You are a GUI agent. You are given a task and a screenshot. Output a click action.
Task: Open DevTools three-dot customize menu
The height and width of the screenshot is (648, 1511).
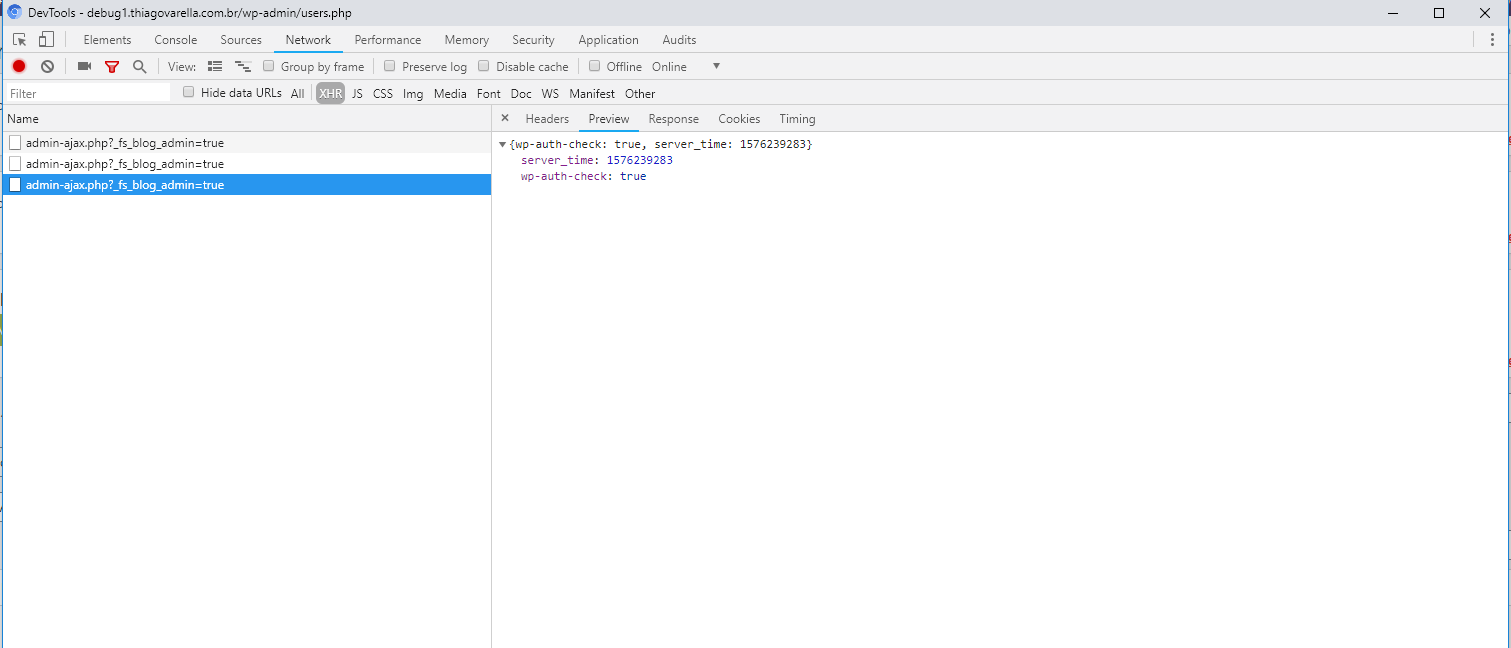point(1492,40)
